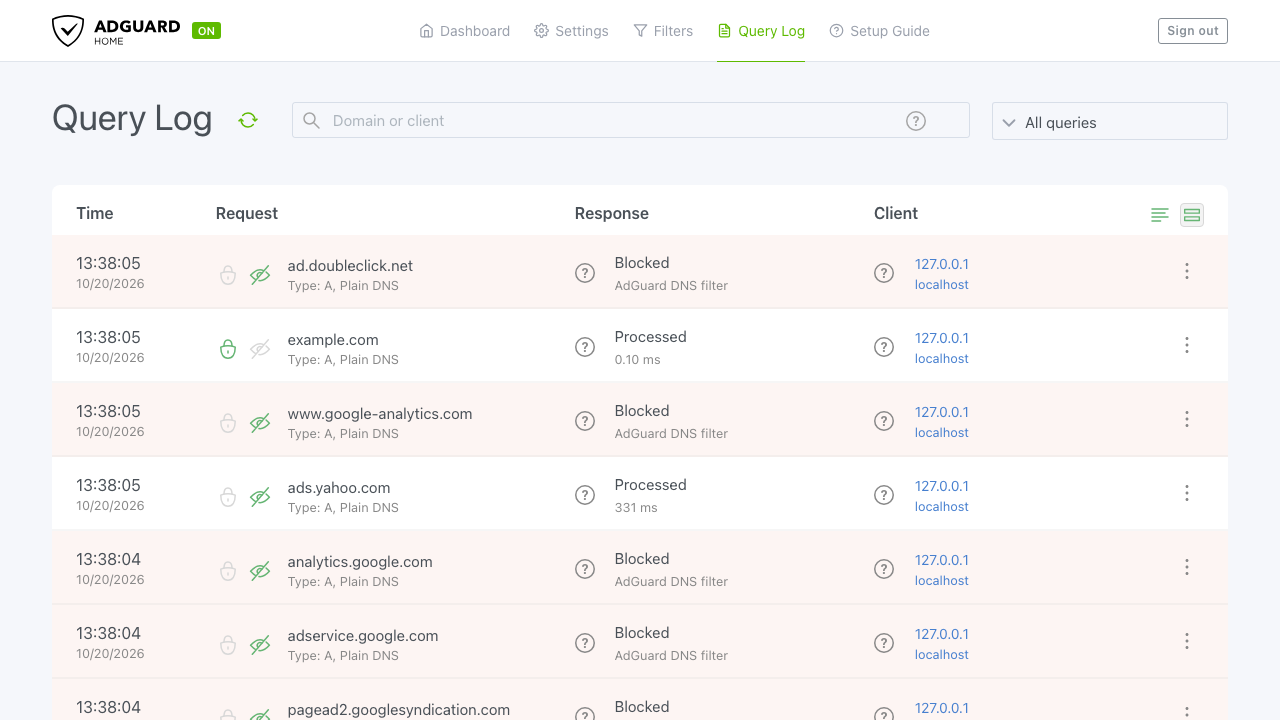1280x720 pixels.
Task: Click the AdGuard Home logo
Action: (116, 31)
